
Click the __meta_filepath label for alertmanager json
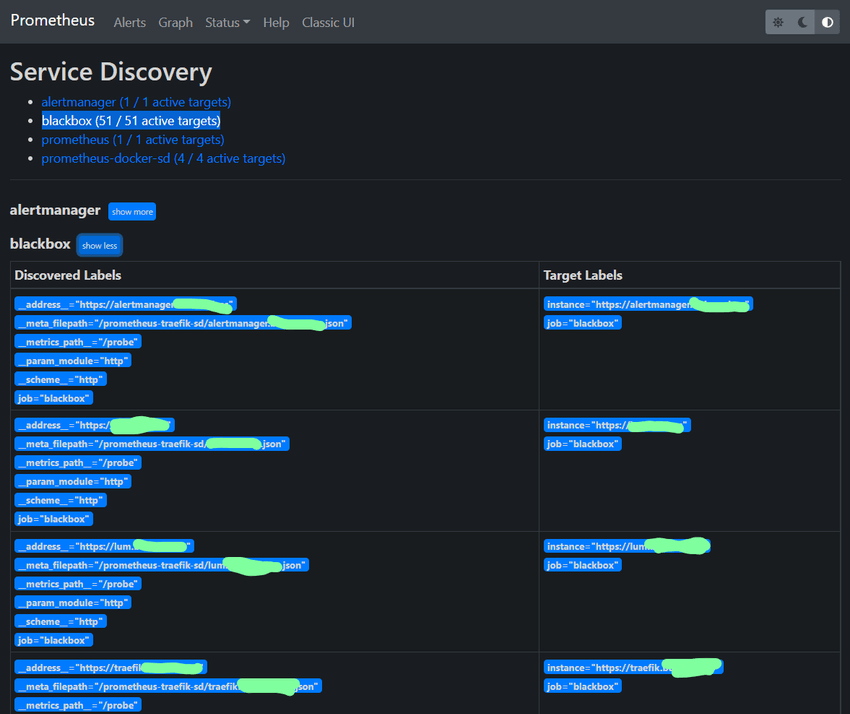pyautogui.click(x=183, y=323)
